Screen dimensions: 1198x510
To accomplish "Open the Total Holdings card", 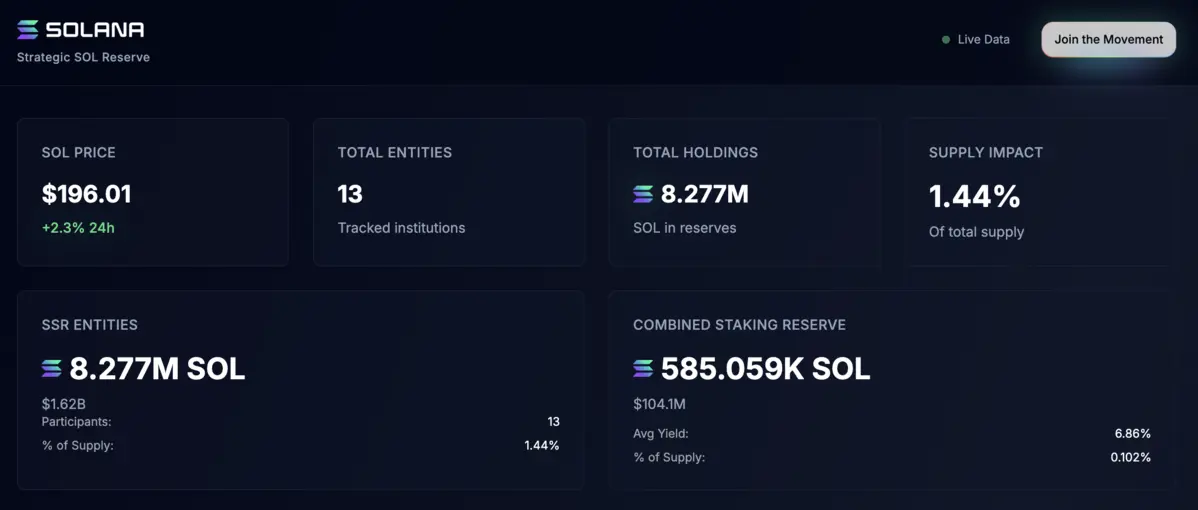I will 744,192.
